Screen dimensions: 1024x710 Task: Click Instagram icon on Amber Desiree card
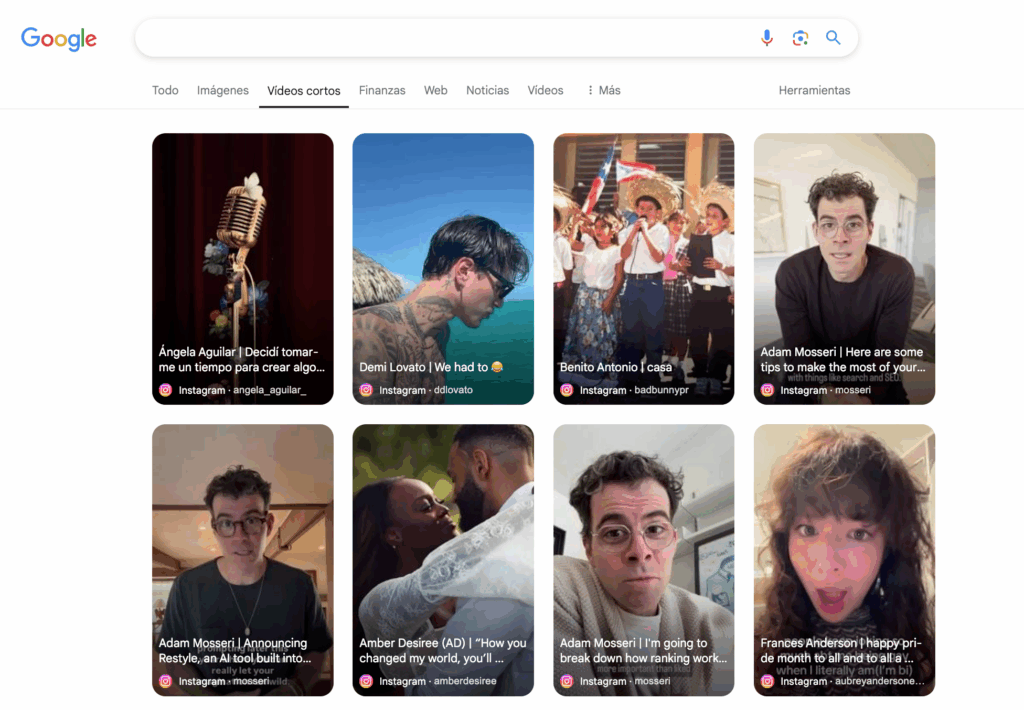pyautogui.click(x=366, y=681)
